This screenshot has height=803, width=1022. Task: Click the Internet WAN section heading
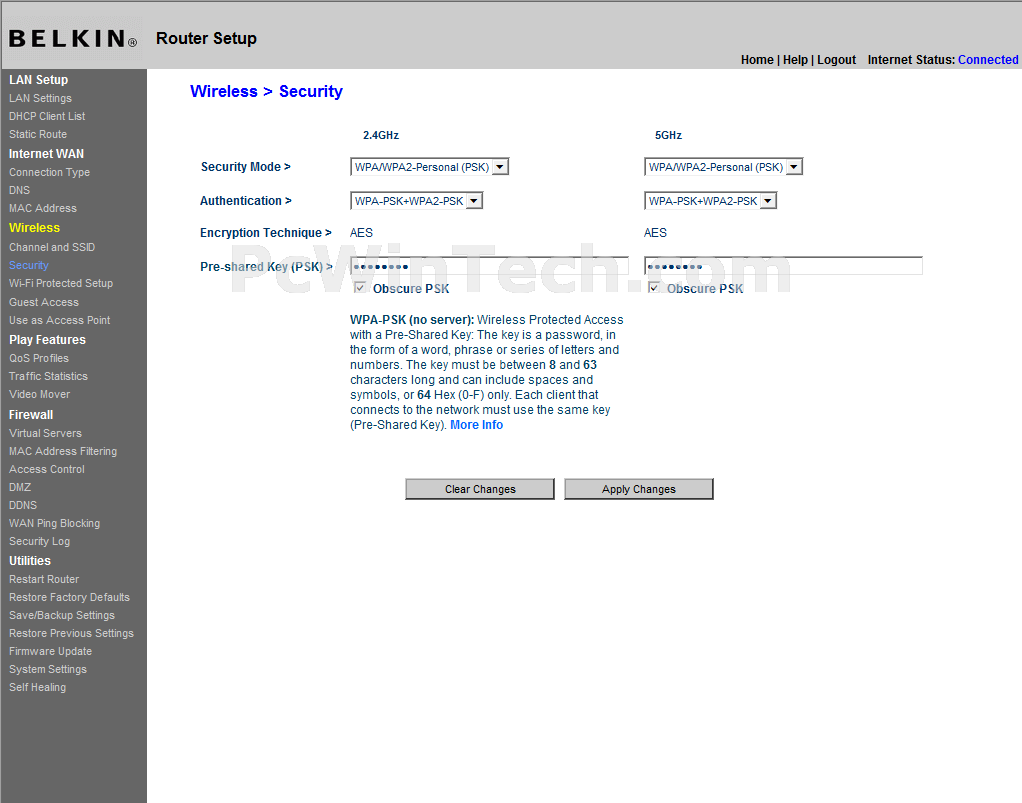coord(46,154)
